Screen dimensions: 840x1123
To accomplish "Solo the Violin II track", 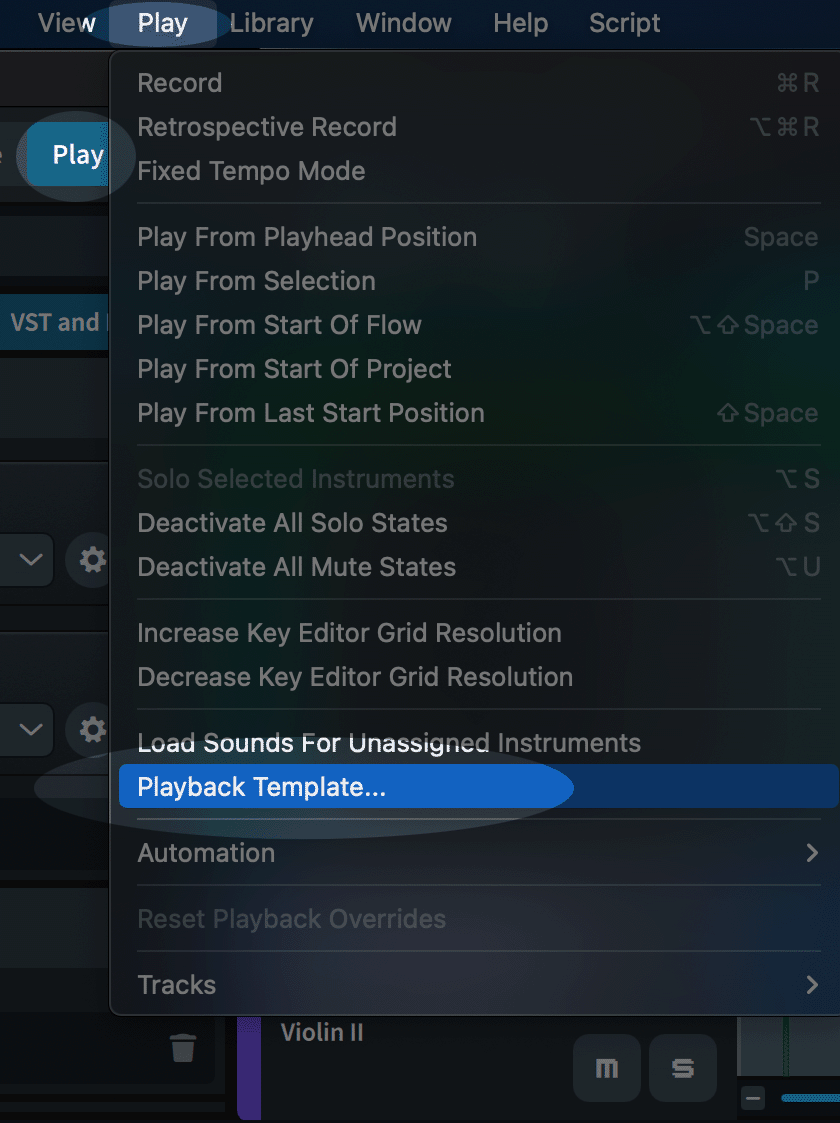I will [682, 1068].
